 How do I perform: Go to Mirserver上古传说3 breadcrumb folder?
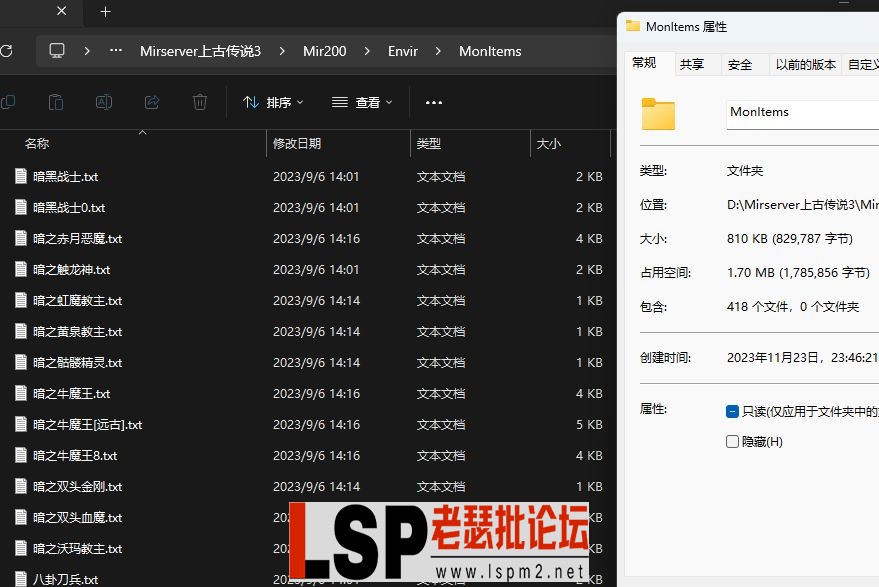click(x=200, y=51)
